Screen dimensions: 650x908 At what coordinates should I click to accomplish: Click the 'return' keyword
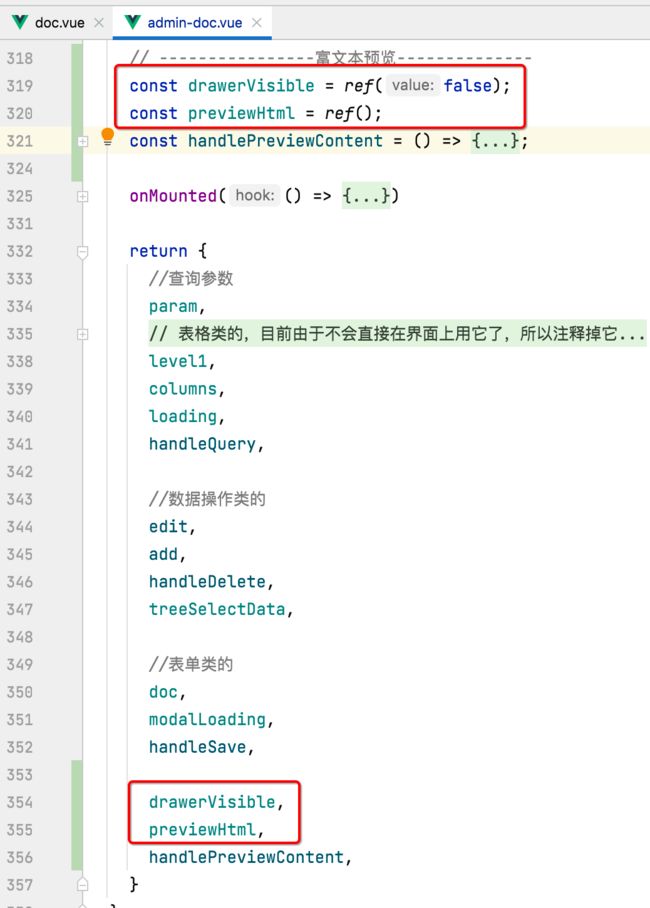(158, 251)
